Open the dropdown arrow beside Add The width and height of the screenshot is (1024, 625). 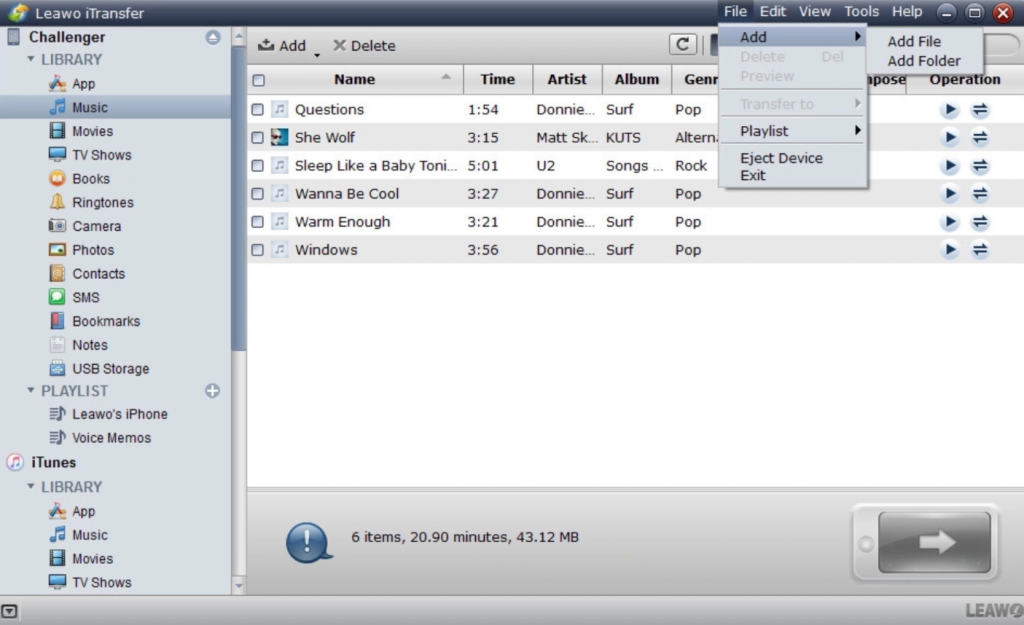(317, 54)
